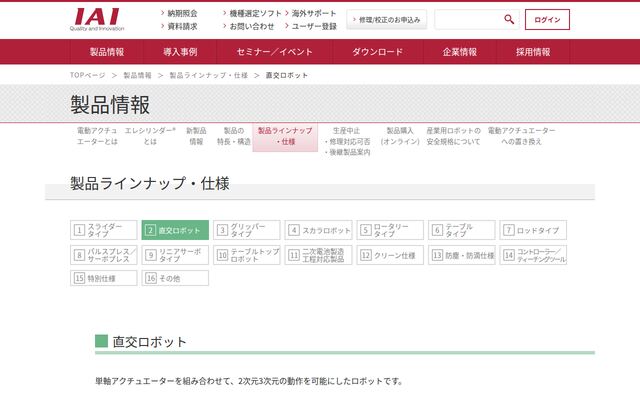Click the 直交ロボット section heading
The image size is (640, 400).
pyautogui.click(x=149, y=342)
